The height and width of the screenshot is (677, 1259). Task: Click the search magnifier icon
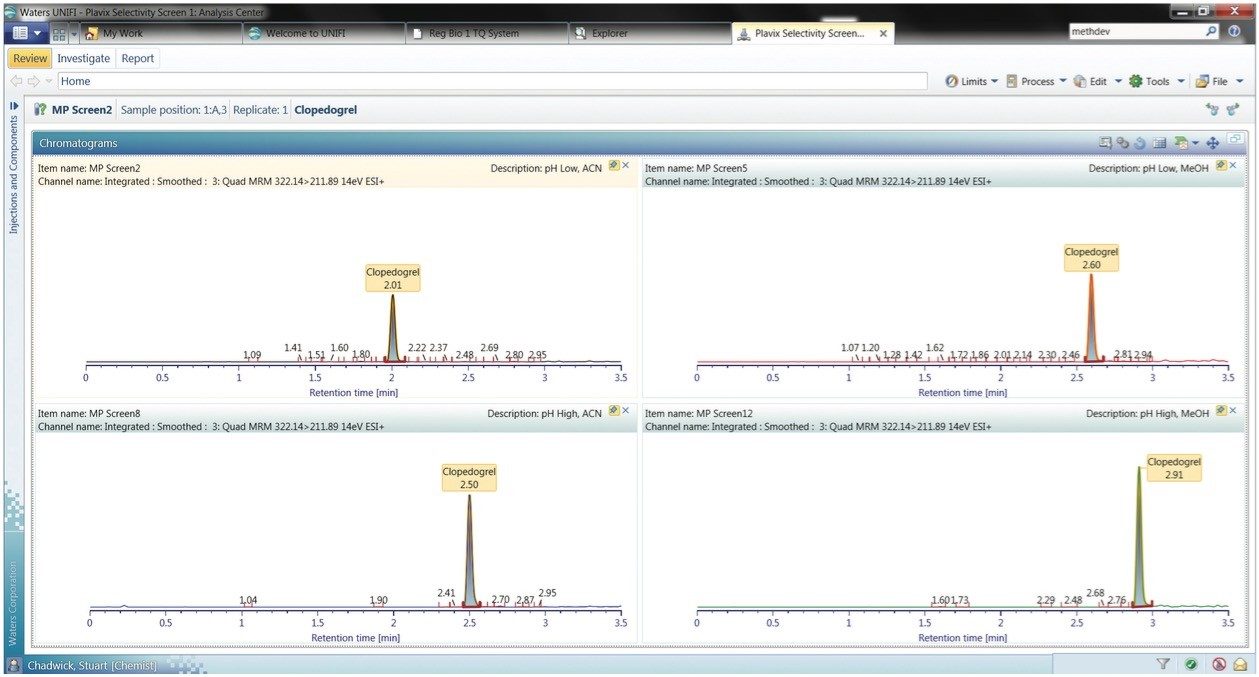[x=1211, y=31]
